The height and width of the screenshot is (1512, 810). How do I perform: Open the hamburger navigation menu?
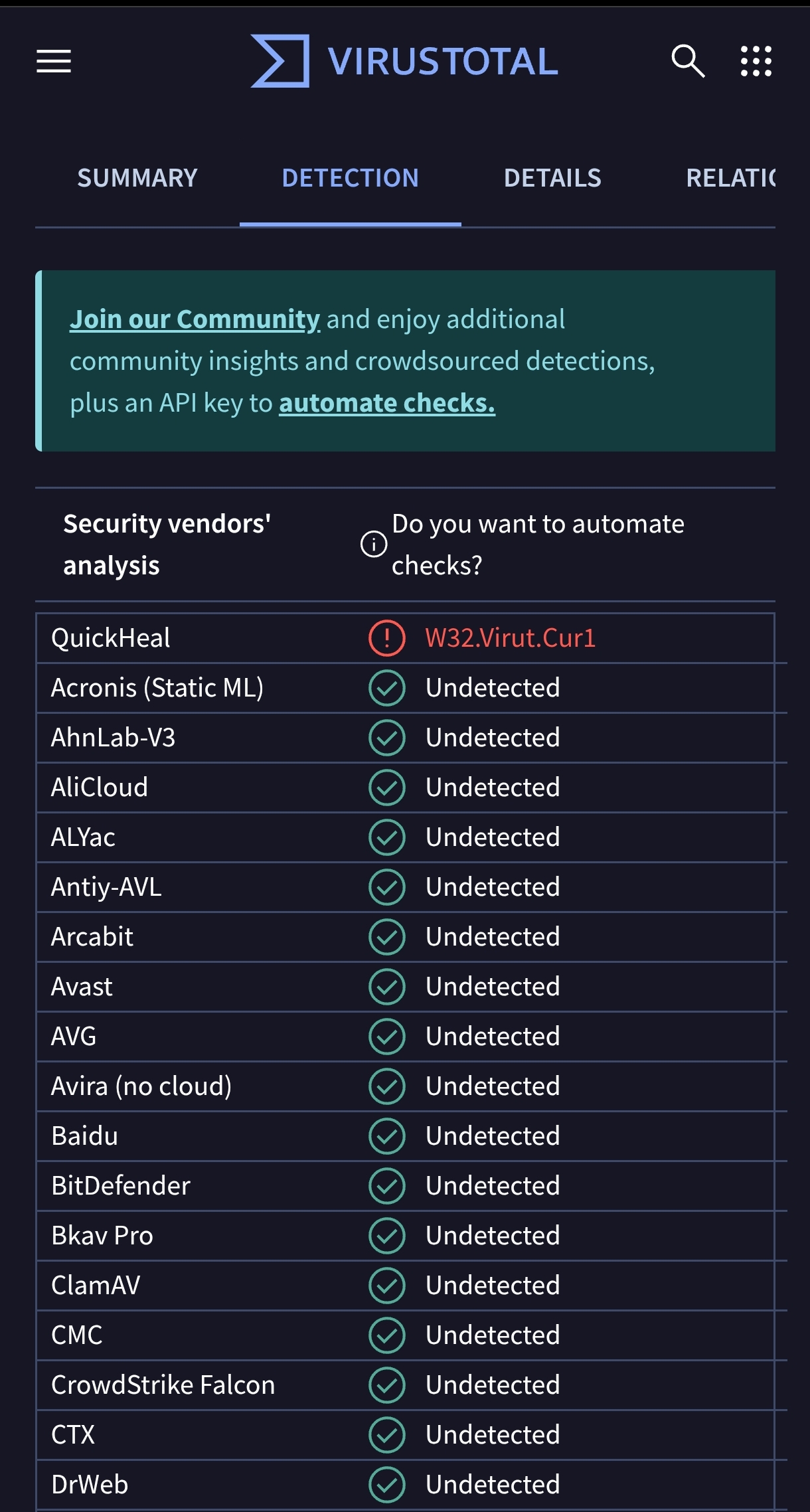(54, 61)
